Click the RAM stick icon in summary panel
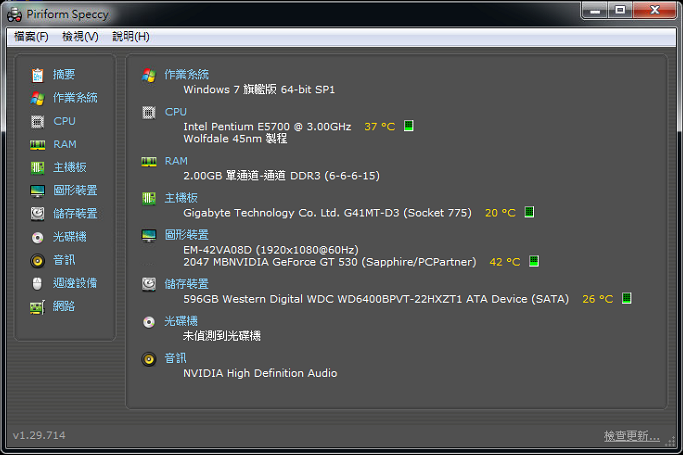Image resolution: width=683 pixels, height=455 pixels. [x=149, y=162]
